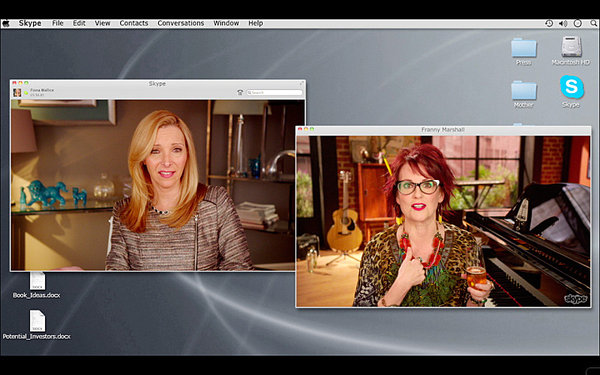Select the Skype desktop shortcut icon

[x=572, y=91]
